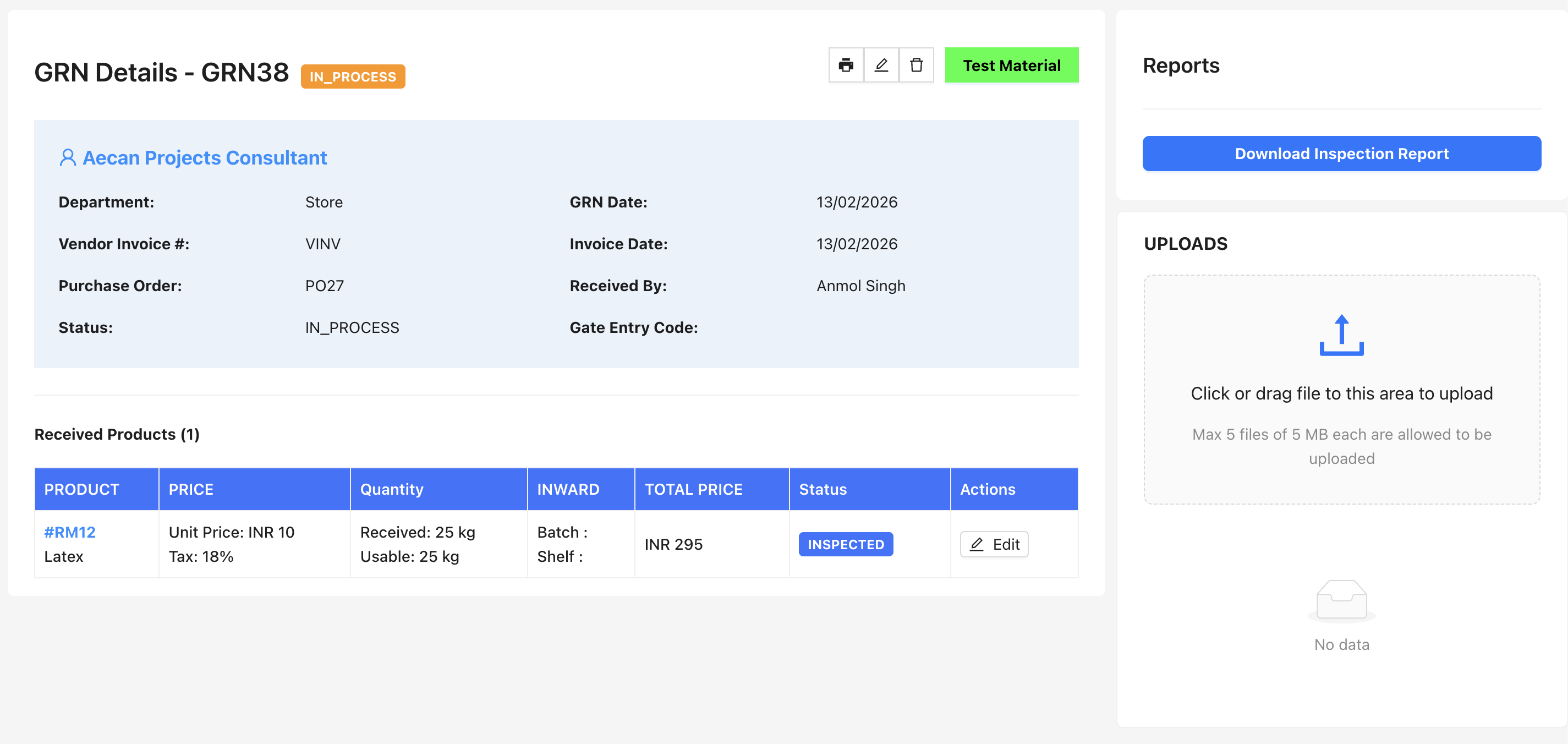Viewport: 1568px width, 744px height.
Task: Click the IN_PROCESS status tag in header
Action: [x=353, y=76]
